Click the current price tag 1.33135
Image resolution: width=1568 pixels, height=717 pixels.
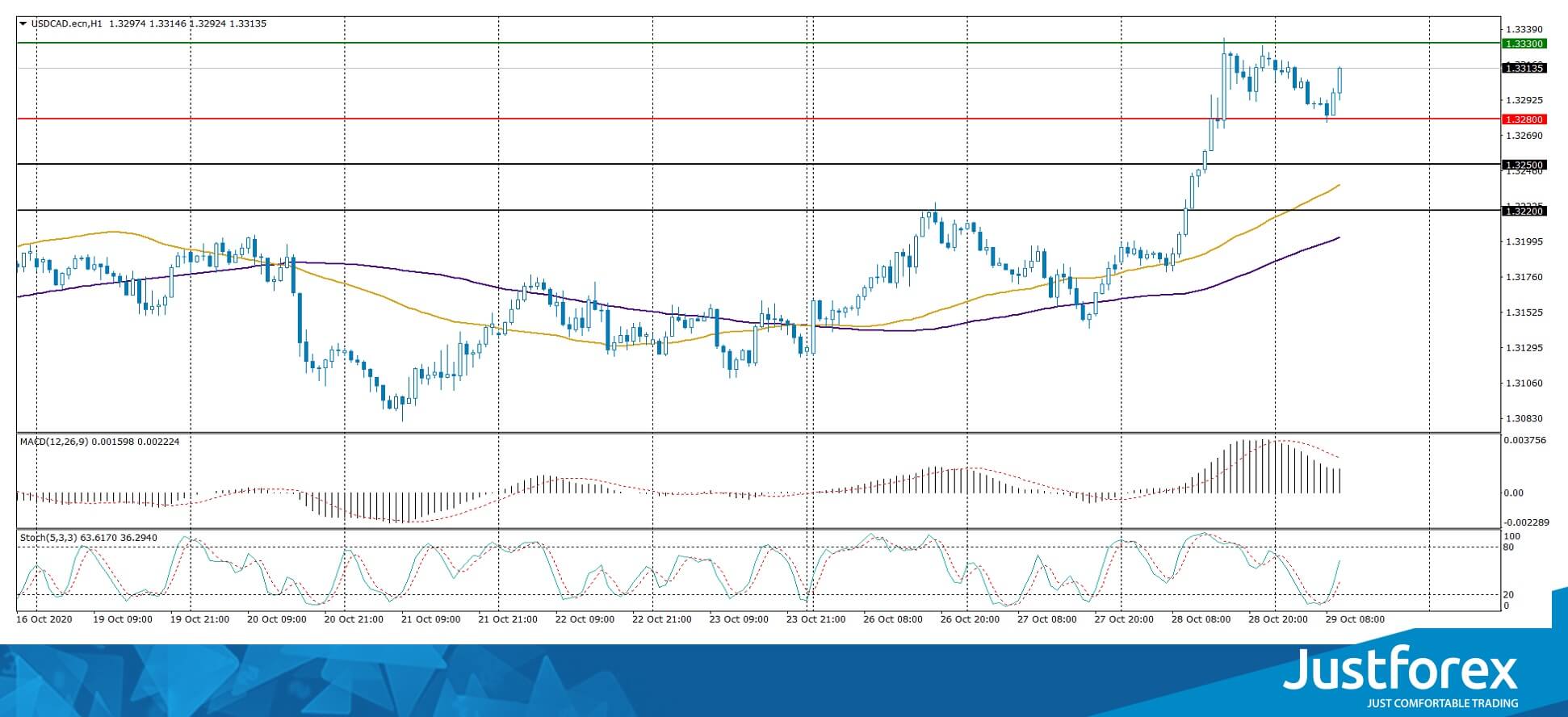1524,69
